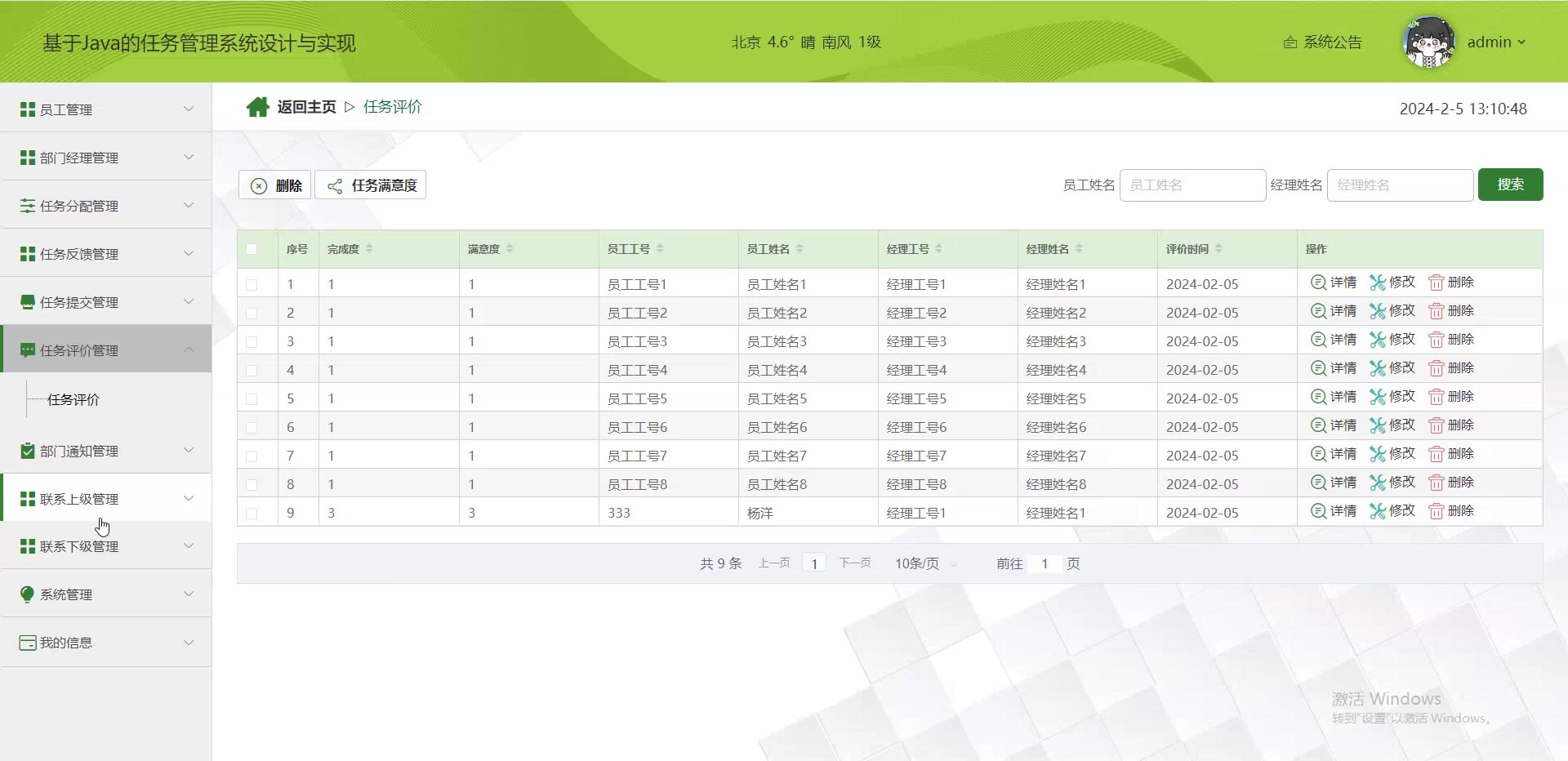Sort by 满意度 column arrows
1568x761 pixels.
click(x=510, y=249)
